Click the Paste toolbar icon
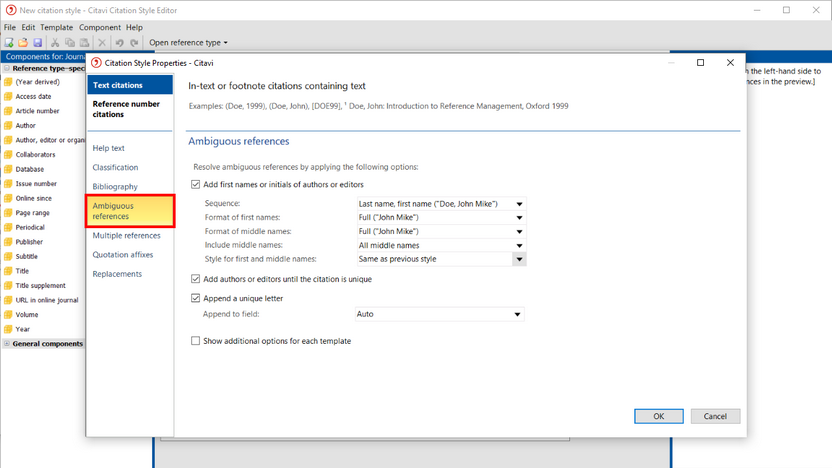832x468 pixels. click(84, 42)
